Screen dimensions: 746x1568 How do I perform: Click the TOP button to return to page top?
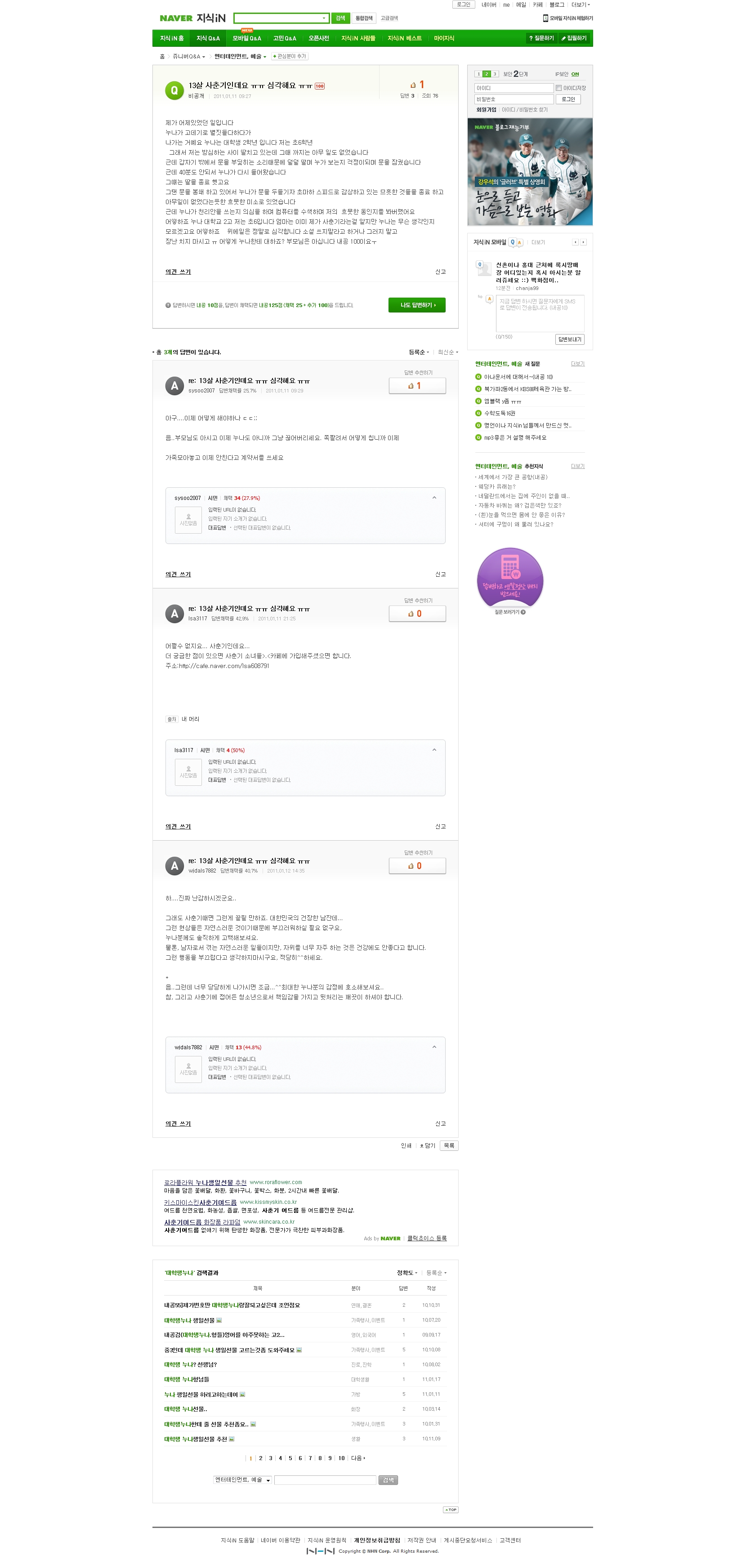(451, 1510)
